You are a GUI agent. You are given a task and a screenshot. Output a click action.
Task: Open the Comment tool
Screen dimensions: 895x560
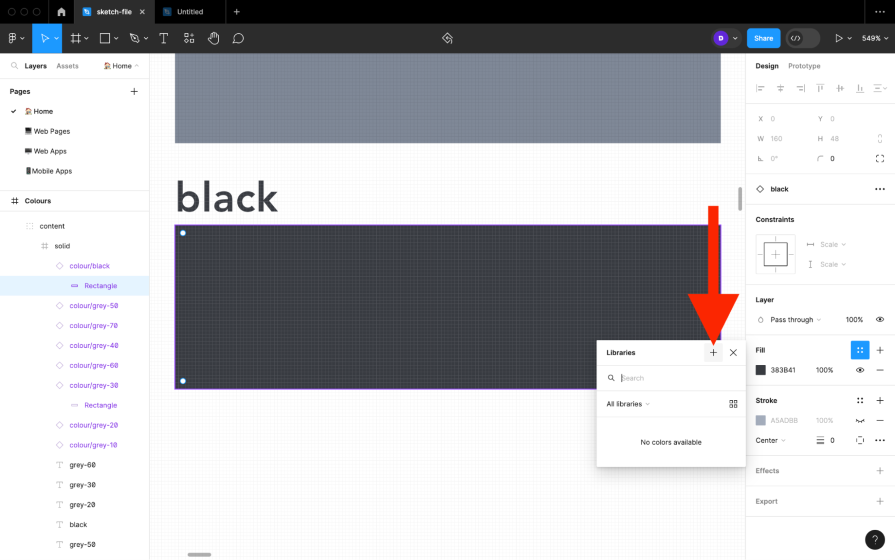pyautogui.click(x=238, y=38)
